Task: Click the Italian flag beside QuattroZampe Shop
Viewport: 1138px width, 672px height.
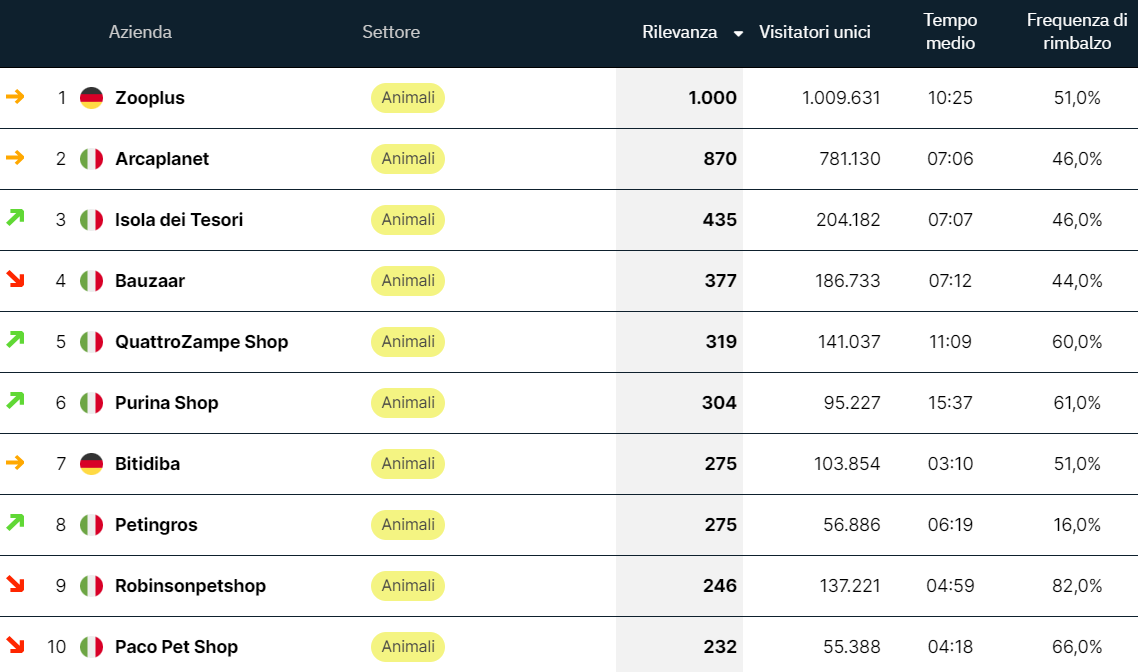Action: coord(91,342)
